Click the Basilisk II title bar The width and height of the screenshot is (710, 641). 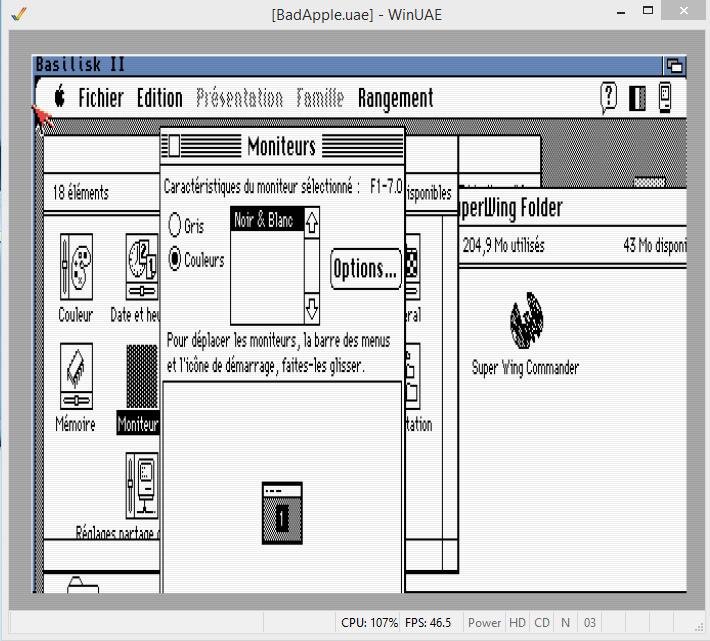348,65
